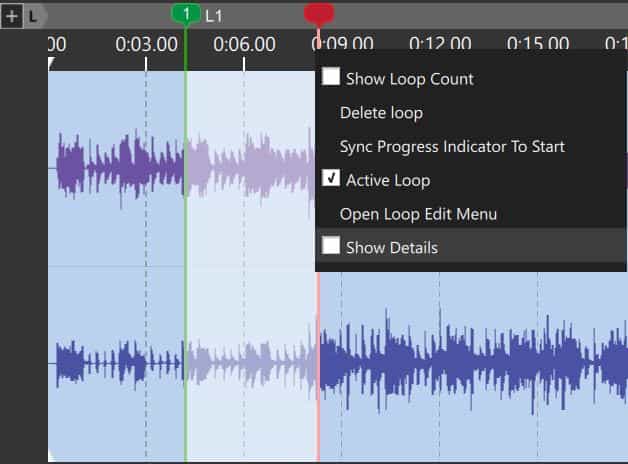Click the lower blue waveform channel
Viewport: 628px width, 464px height.
(x=336, y=364)
